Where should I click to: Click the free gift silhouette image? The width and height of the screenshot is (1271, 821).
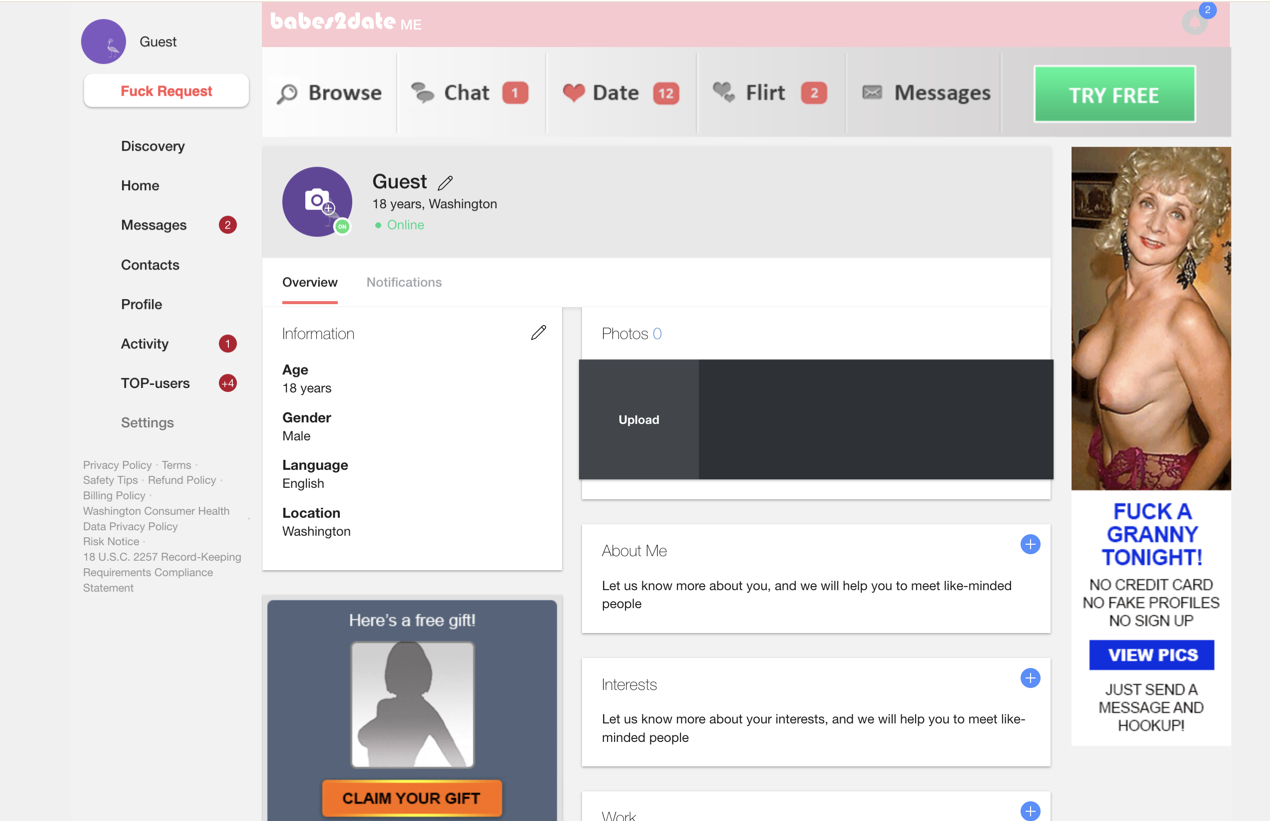coord(412,704)
